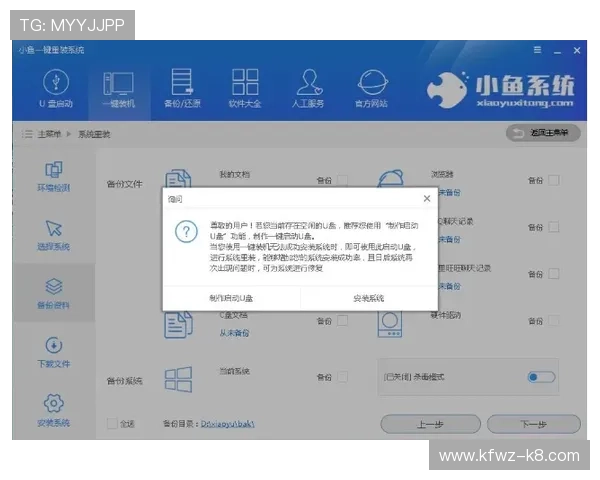
Task: Click the 从未备份 link under C盘文档
Action: coord(234,333)
